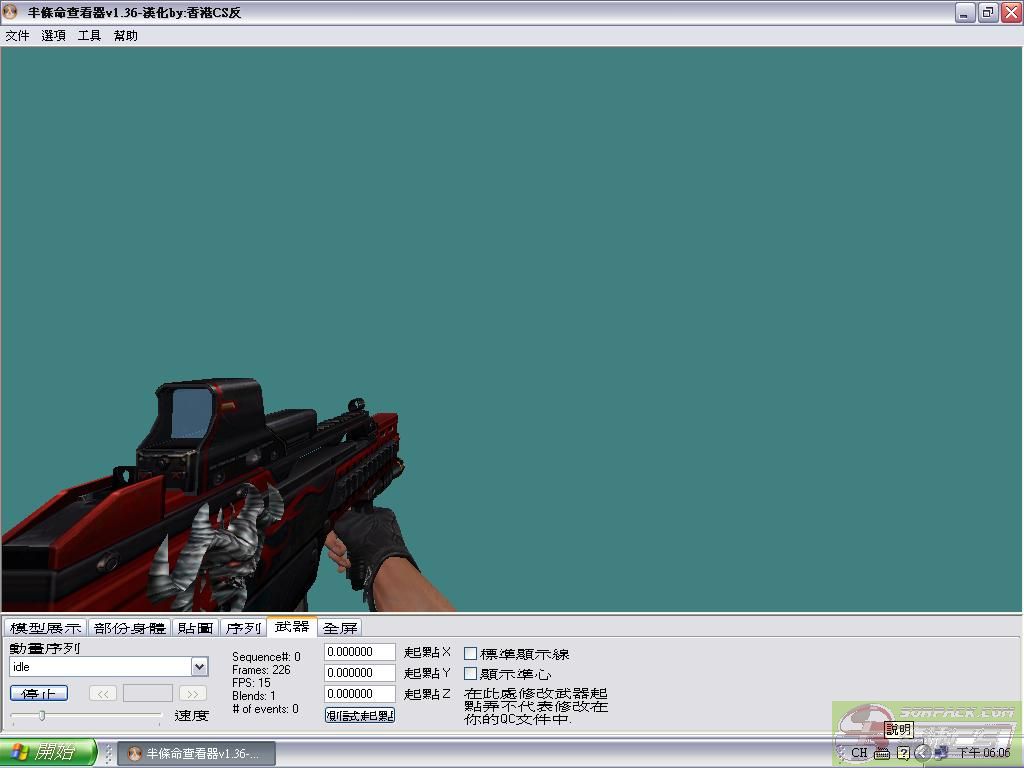This screenshot has width=1024, height=768.
Task: Click the animation speed slider handle
Action: [41, 715]
